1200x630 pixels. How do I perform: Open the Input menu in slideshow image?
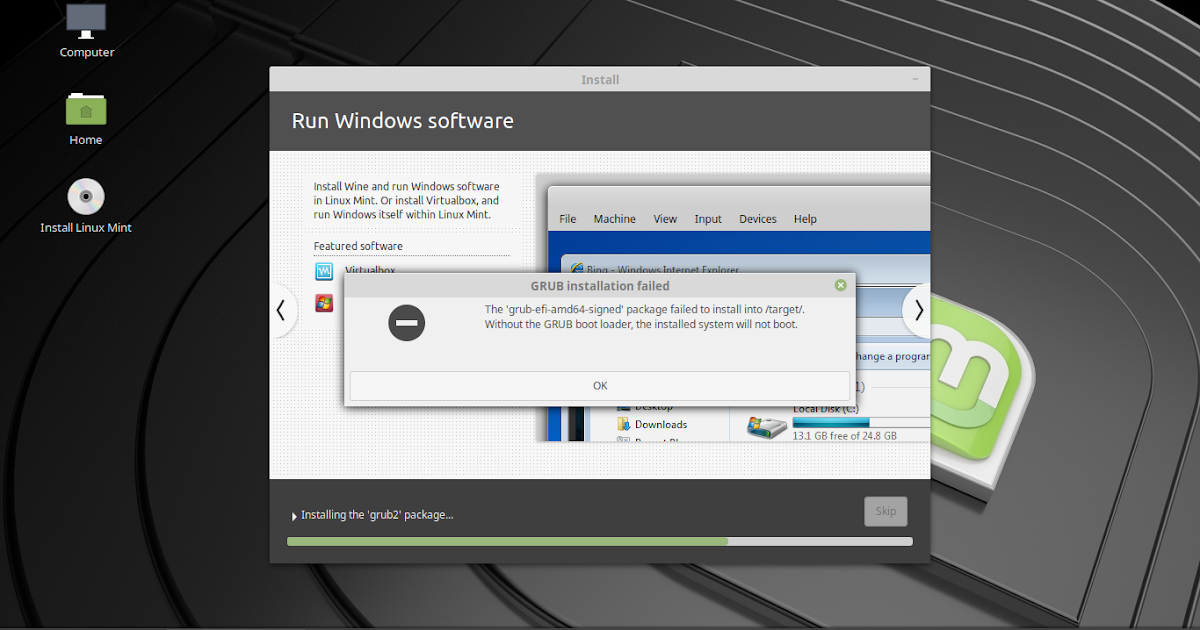click(708, 219)
